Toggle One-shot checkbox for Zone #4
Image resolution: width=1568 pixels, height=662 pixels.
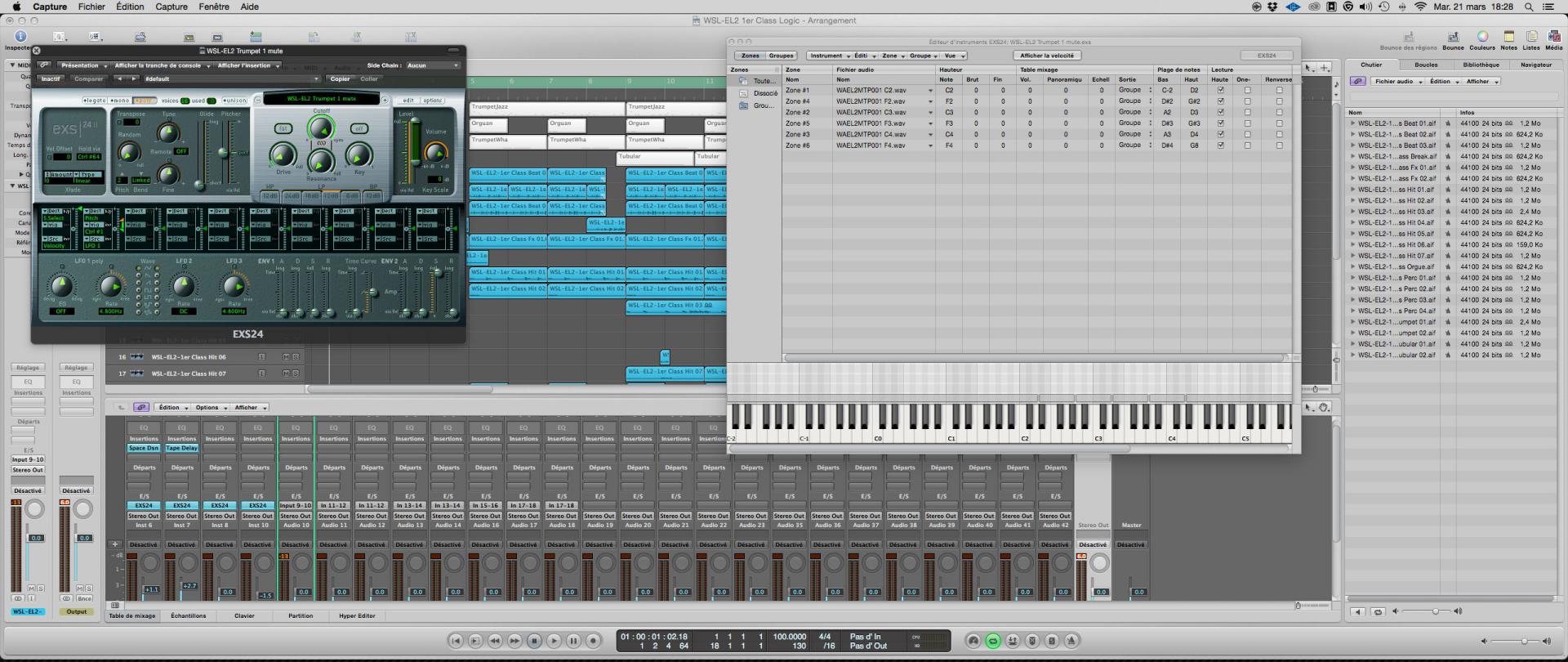click(x=1247, y=101)
